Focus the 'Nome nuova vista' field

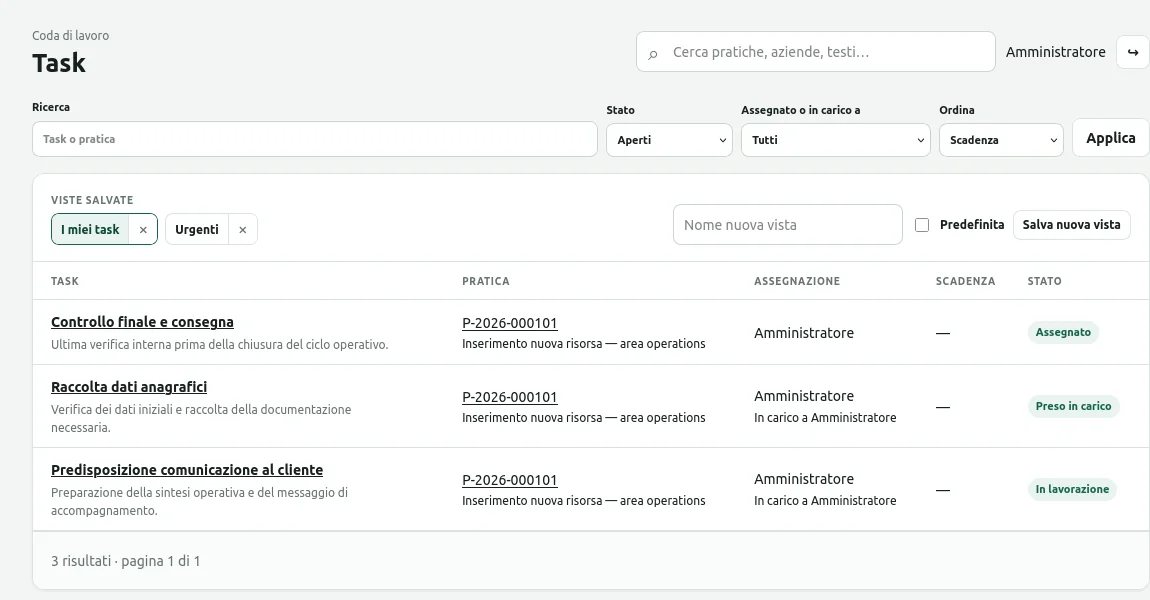788,224
